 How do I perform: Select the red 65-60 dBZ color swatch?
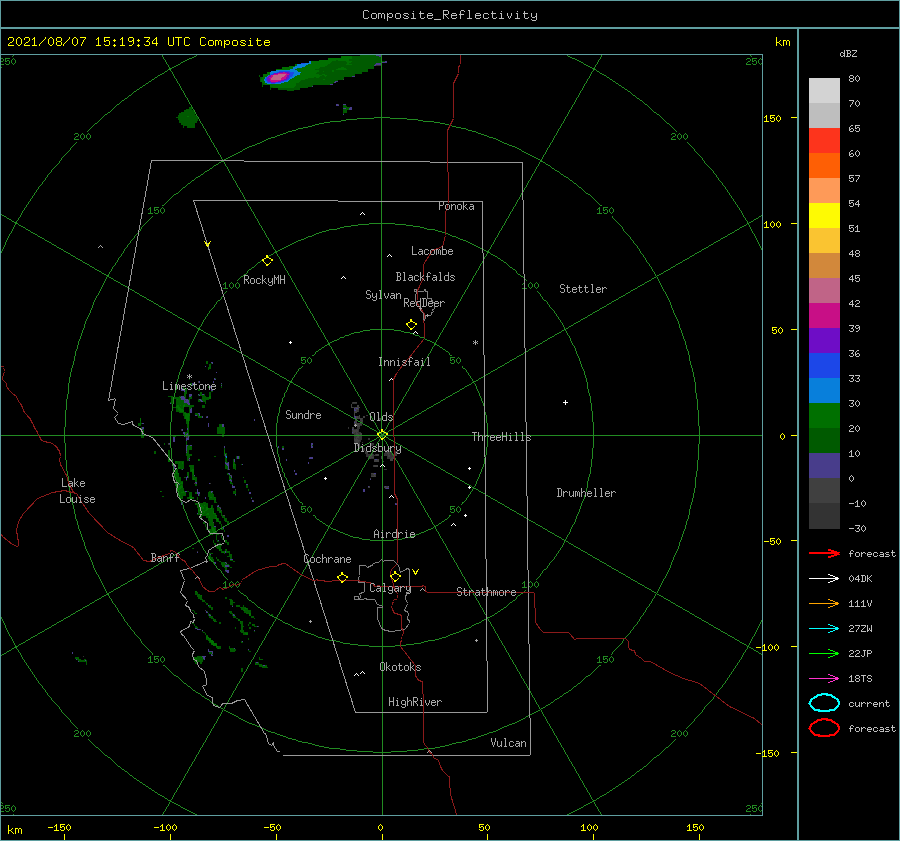click(824, 141)
